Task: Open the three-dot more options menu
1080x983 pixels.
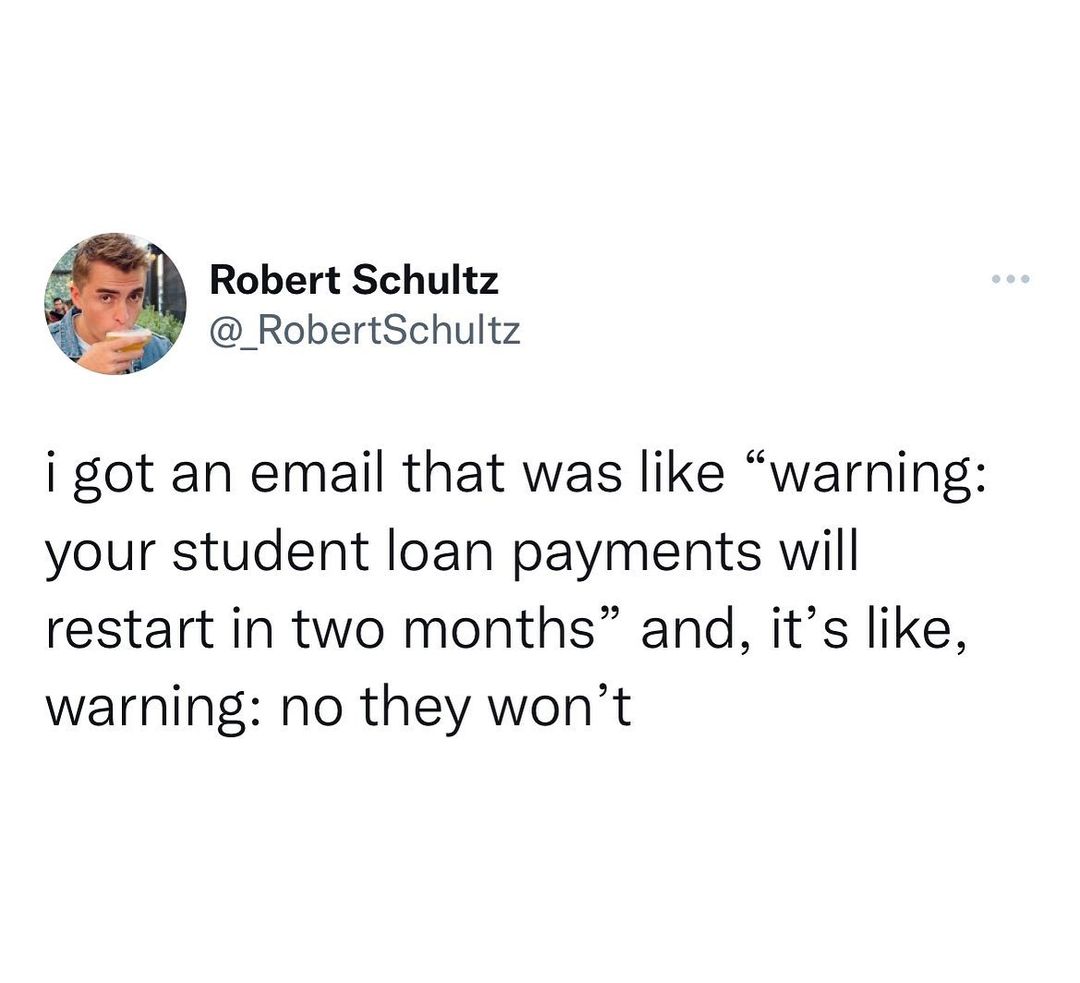Action: (x=1010, y=279)
